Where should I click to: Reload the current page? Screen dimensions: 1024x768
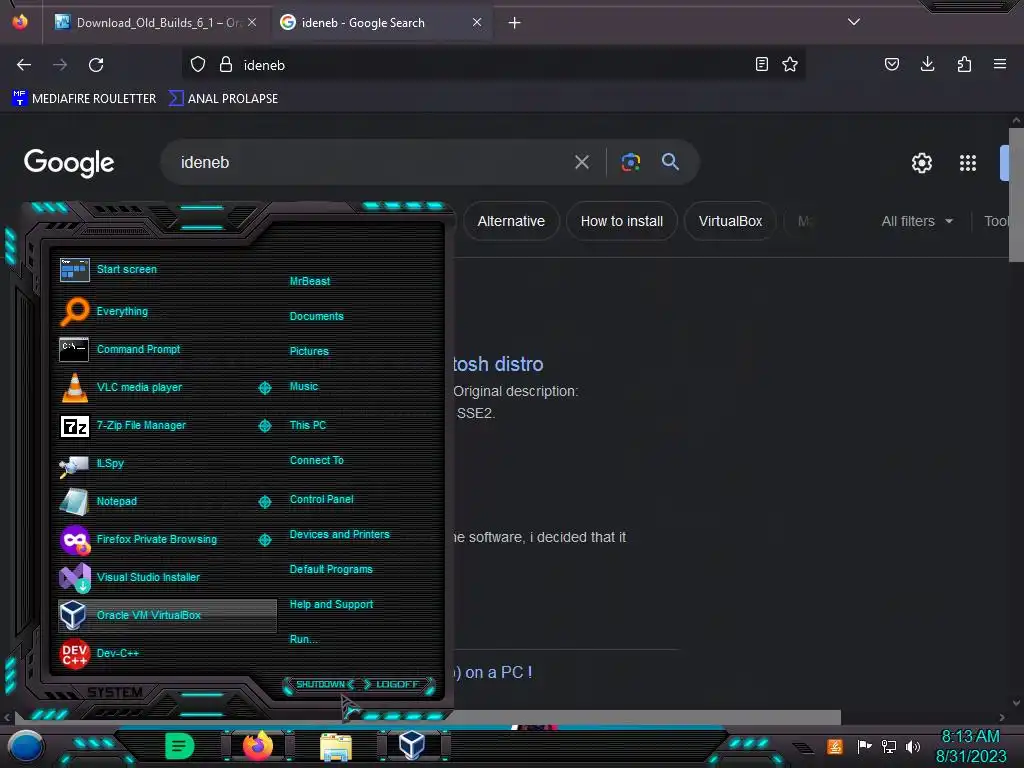(96, 65)
